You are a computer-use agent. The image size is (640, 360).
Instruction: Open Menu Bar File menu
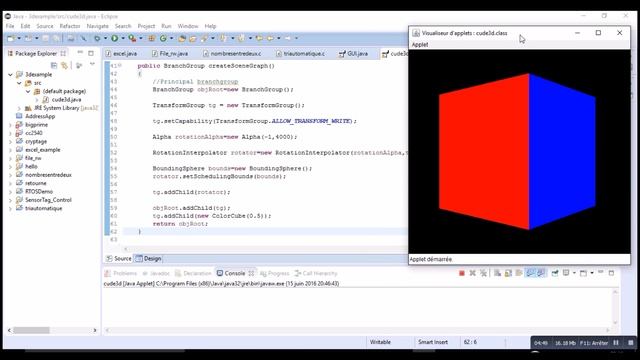click(x=10, y=26)
